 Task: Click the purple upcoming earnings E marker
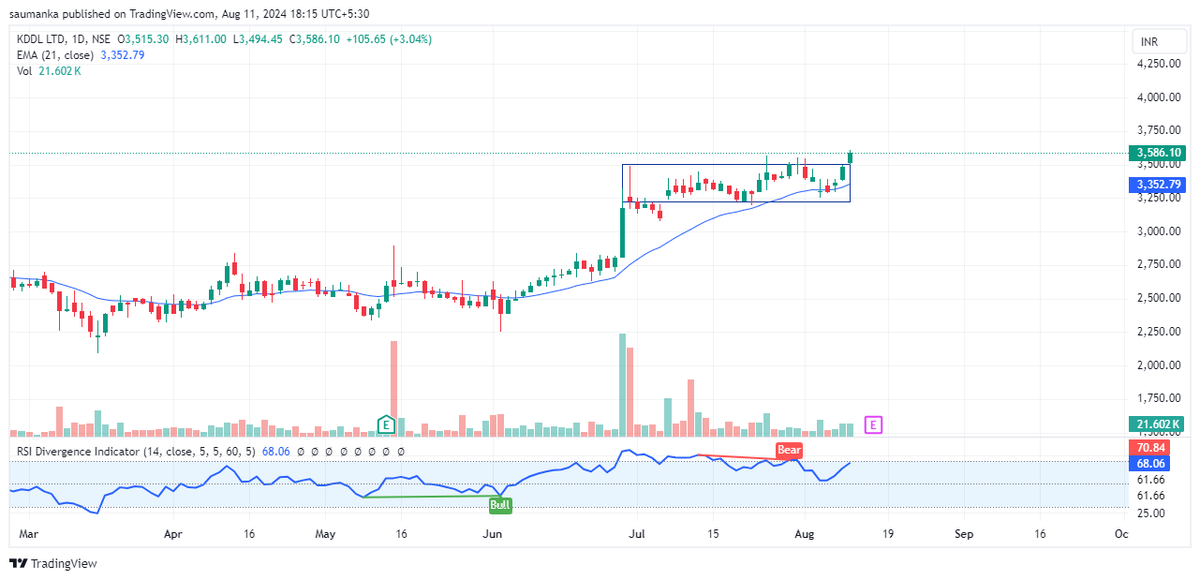873,425
